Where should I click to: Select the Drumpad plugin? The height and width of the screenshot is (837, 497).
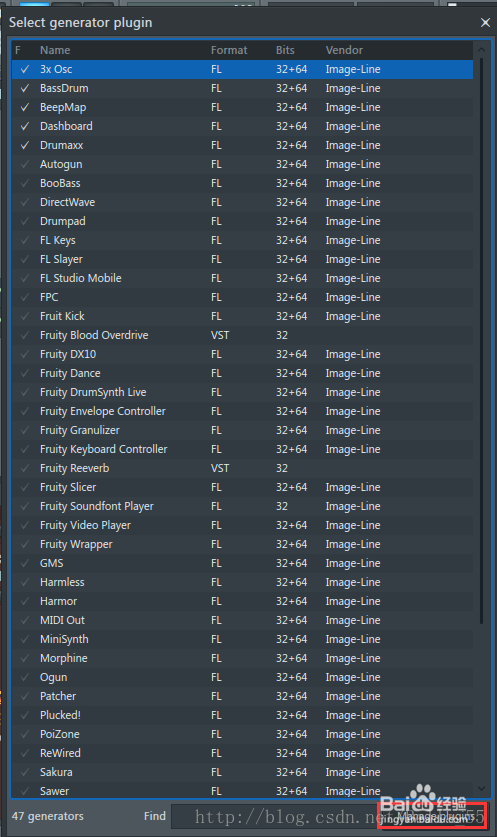click(x=242, y=221)
